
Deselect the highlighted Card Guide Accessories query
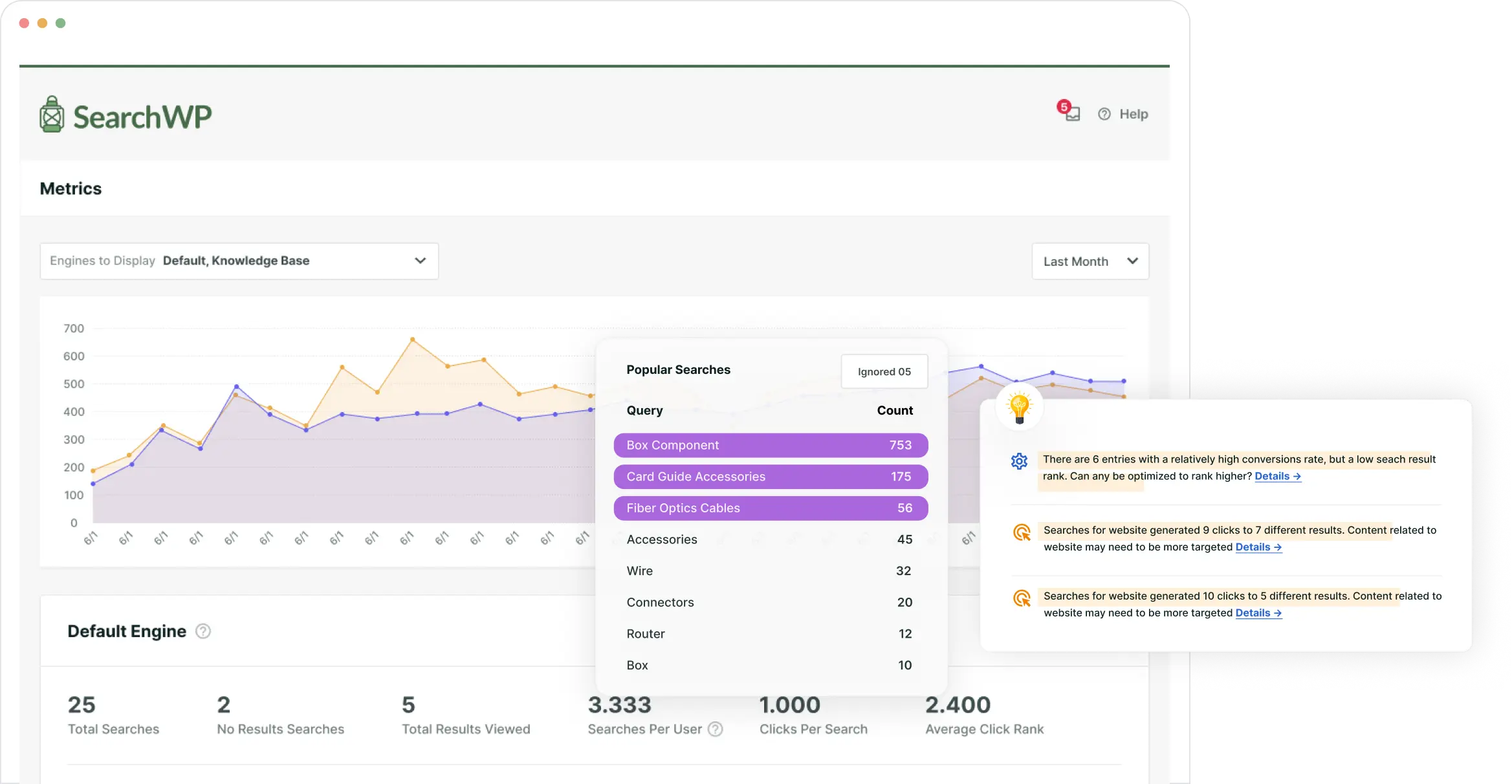(x=771, y=477)
